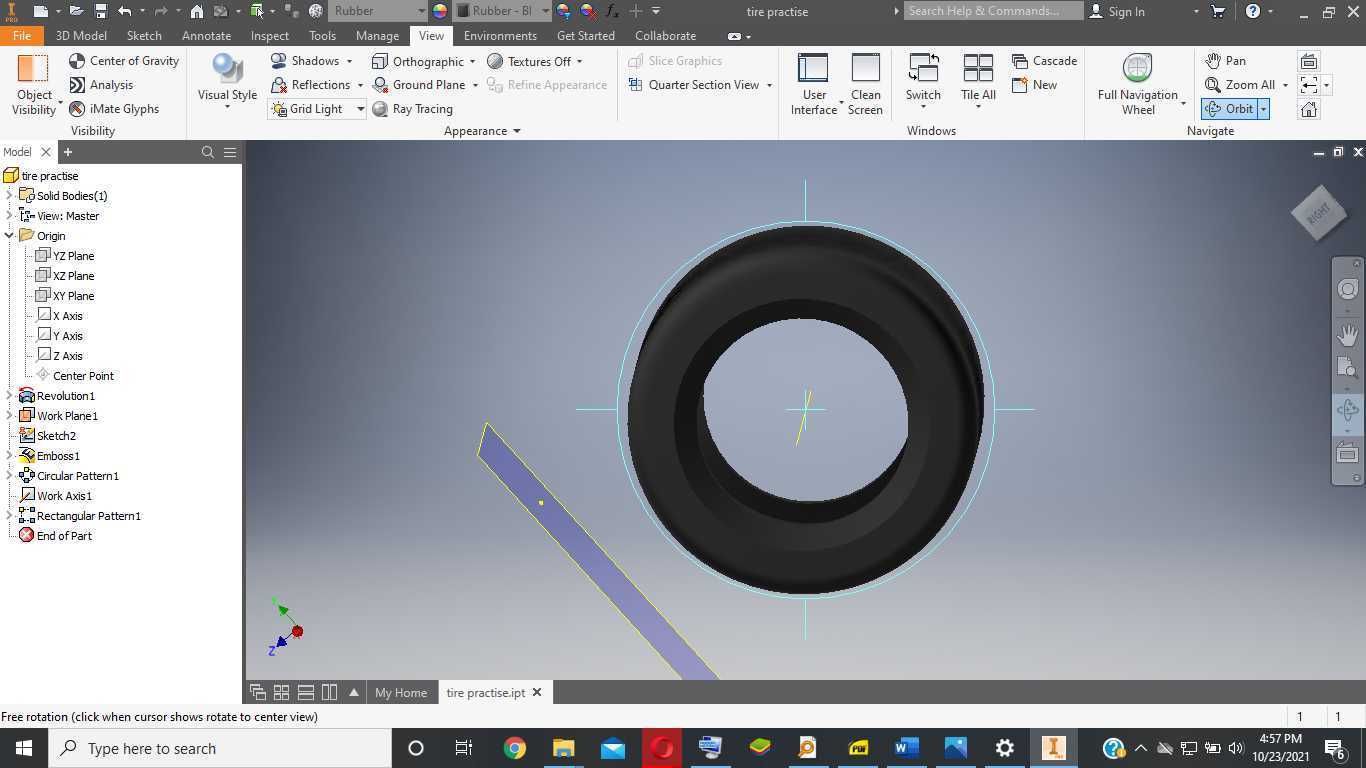Expand the Grid Light dropdown arrow
This screenshot has width=1366, height=768.
[x=360, y=109]
